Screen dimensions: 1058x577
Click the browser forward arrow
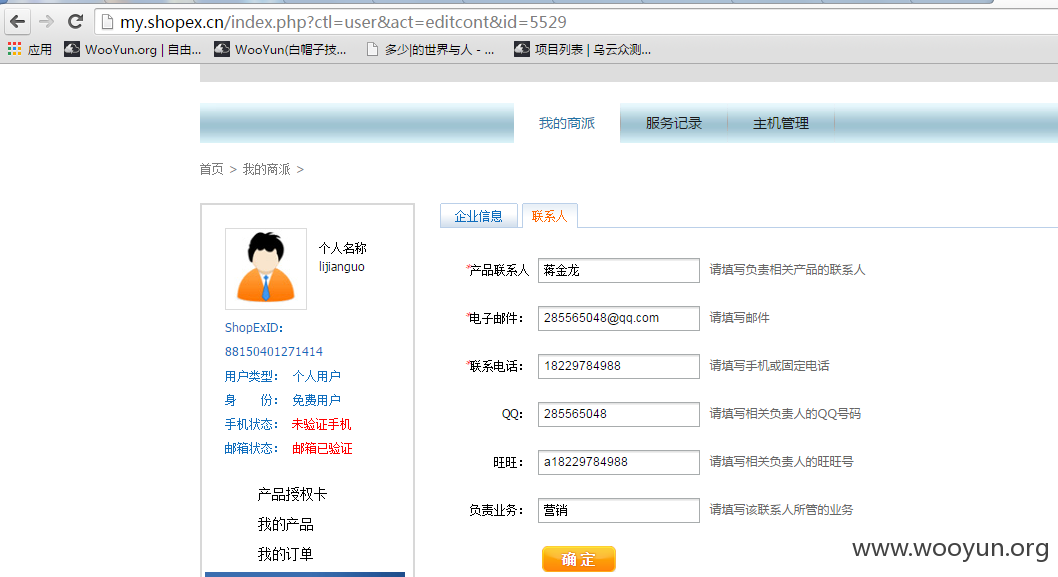[47, 22]
